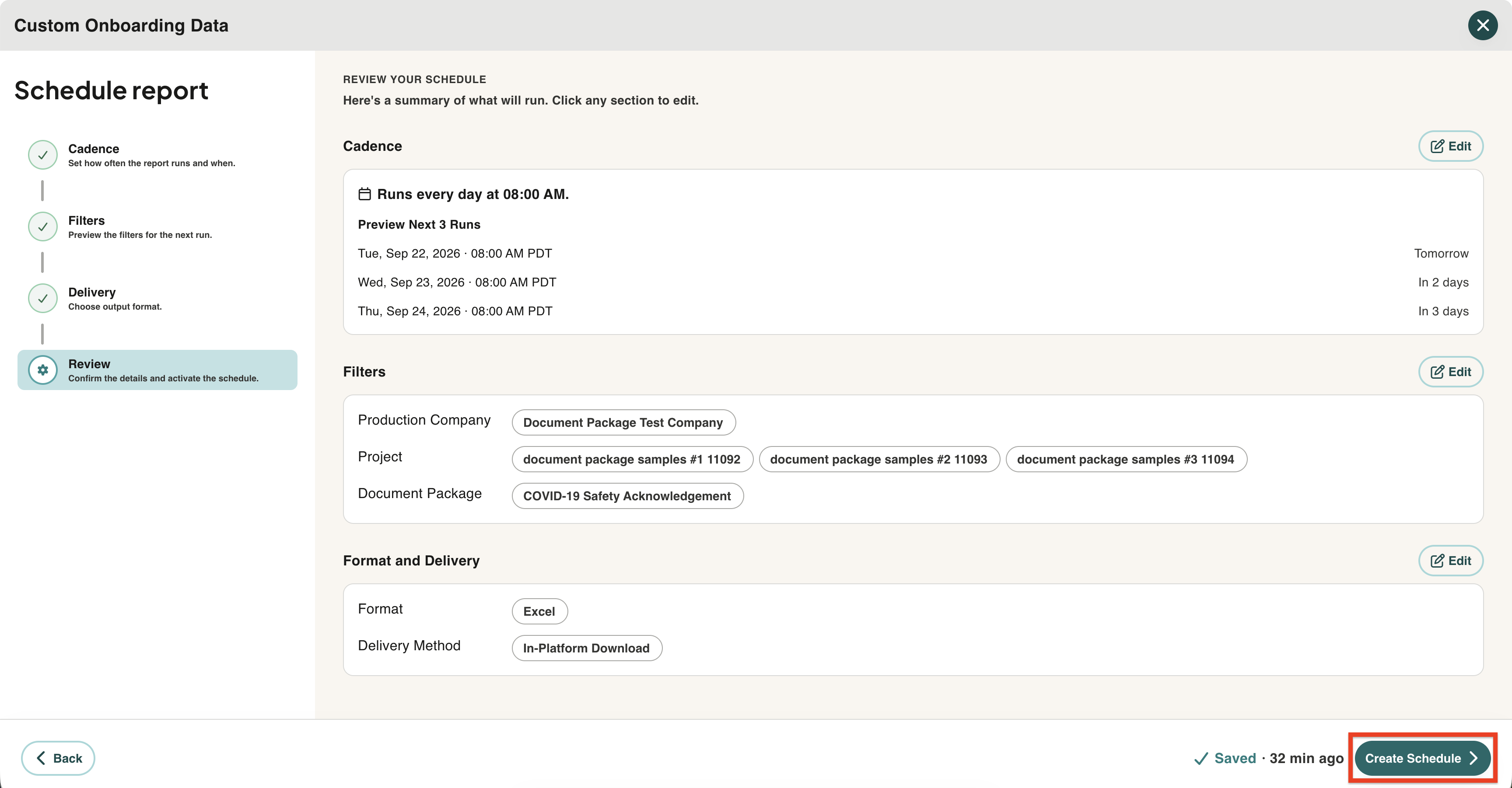The width and height of the screenshot is (1512, 788).
Task: Click the document package samples #3 11094 chip
Action: pos(1126,460)
